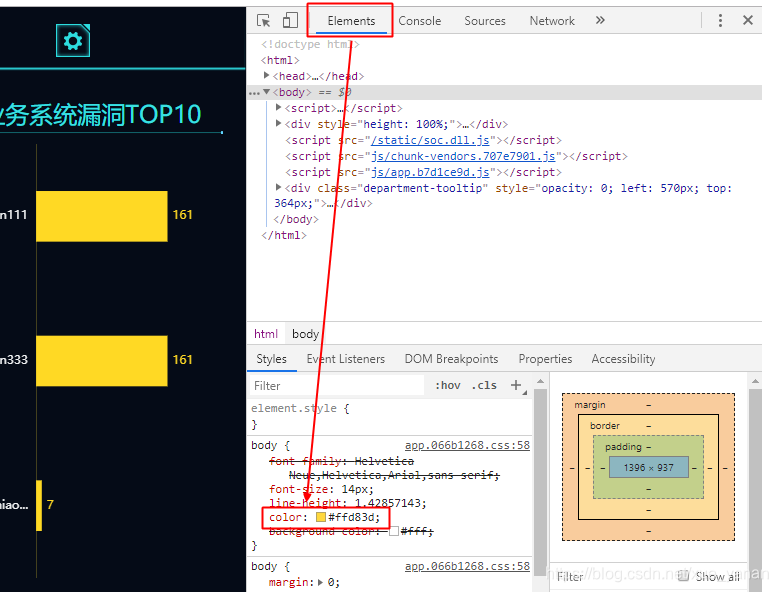Click the Styles pane vertical scrollbar

[x=540, y=481]
